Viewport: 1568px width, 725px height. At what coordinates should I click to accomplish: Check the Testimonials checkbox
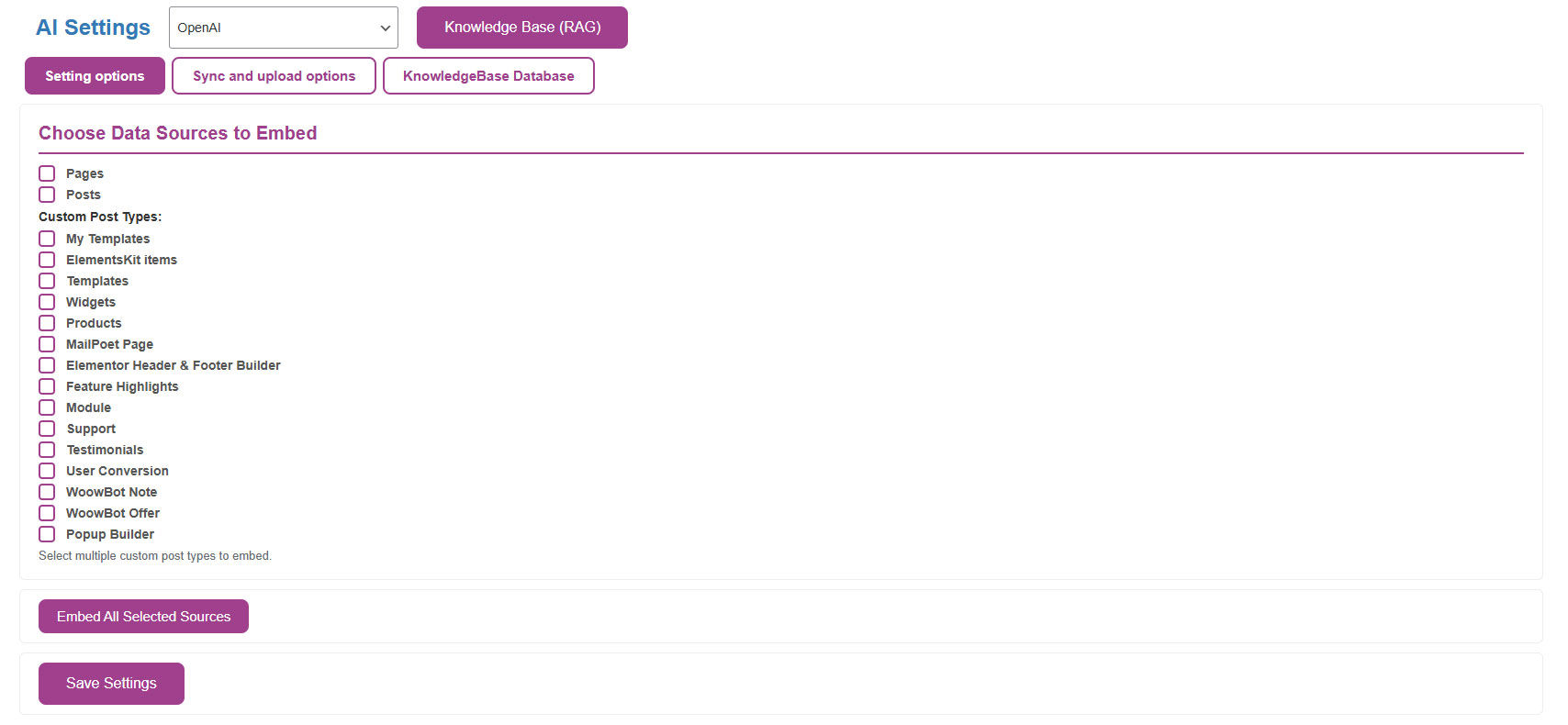pyautogui.click(x=47, y=450)
